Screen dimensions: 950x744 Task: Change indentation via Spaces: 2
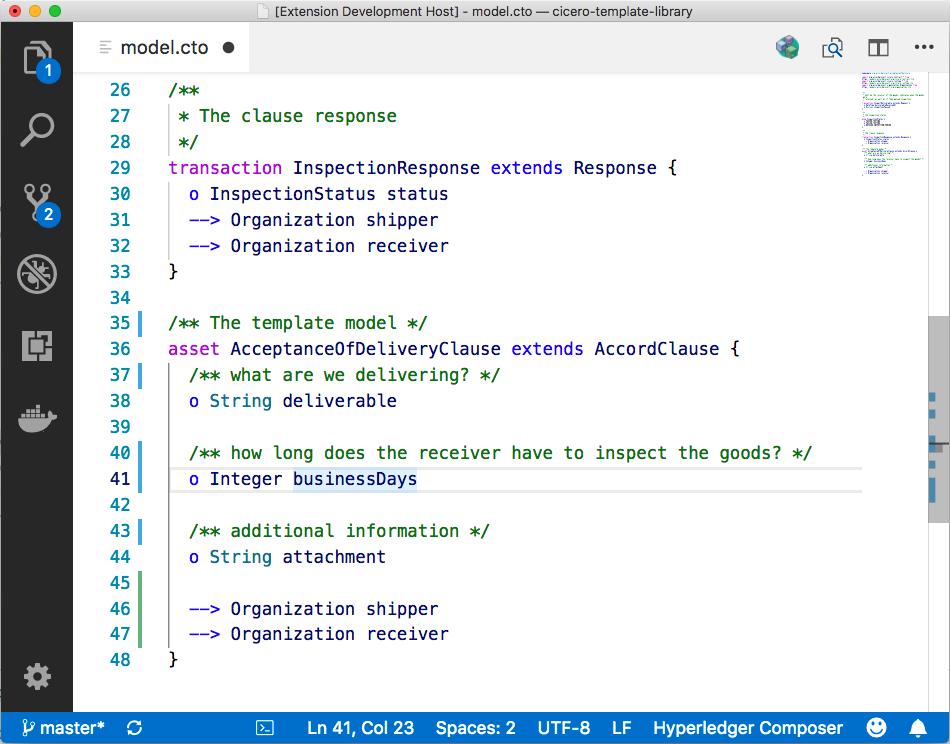[x=476, y=728]
